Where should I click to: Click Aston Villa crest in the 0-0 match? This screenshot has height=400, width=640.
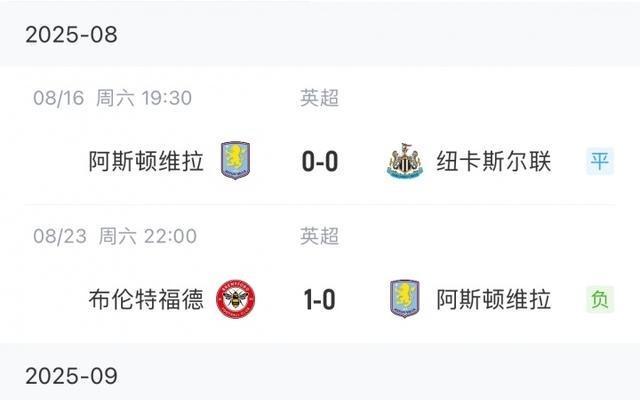click(x=237, y=160)
